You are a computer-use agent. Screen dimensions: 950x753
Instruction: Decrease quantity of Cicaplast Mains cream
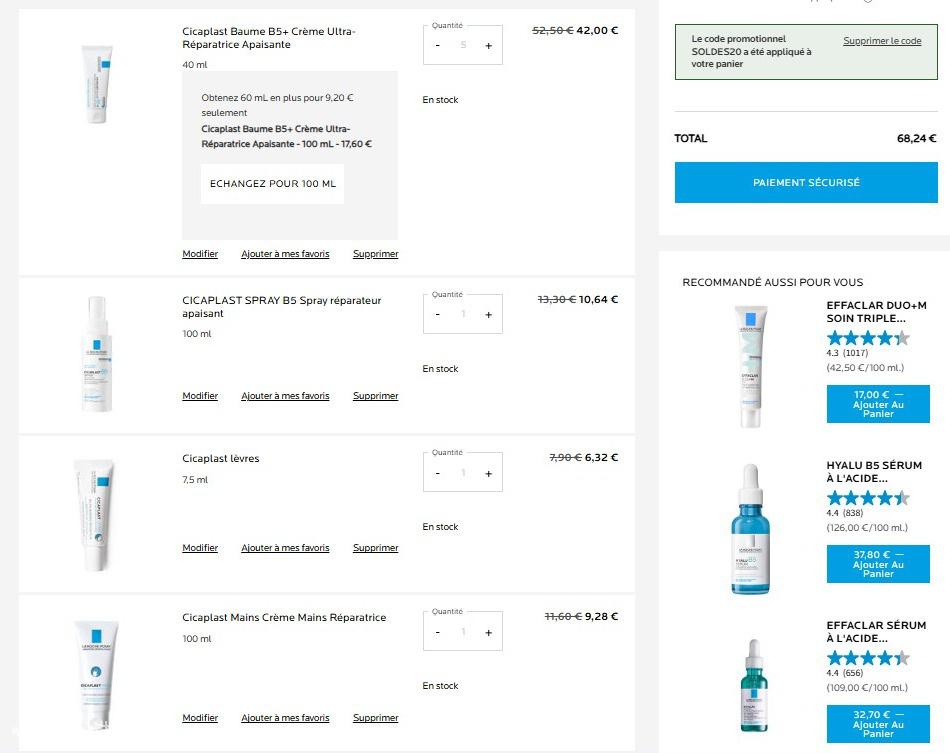pyautogui.click(x=438, y=632)
